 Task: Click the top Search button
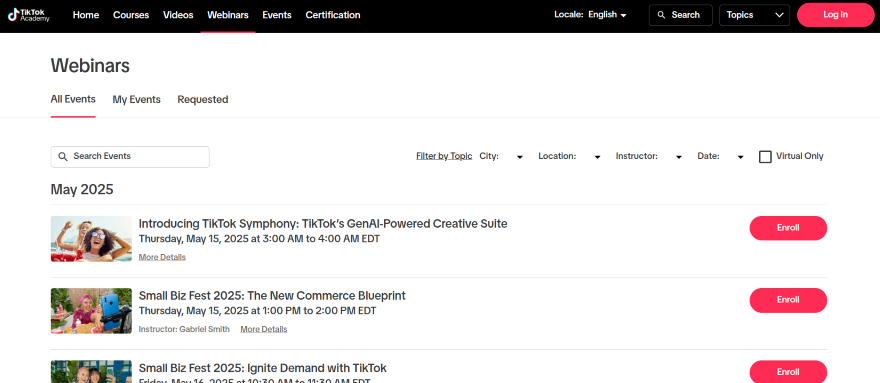(681, 15)
